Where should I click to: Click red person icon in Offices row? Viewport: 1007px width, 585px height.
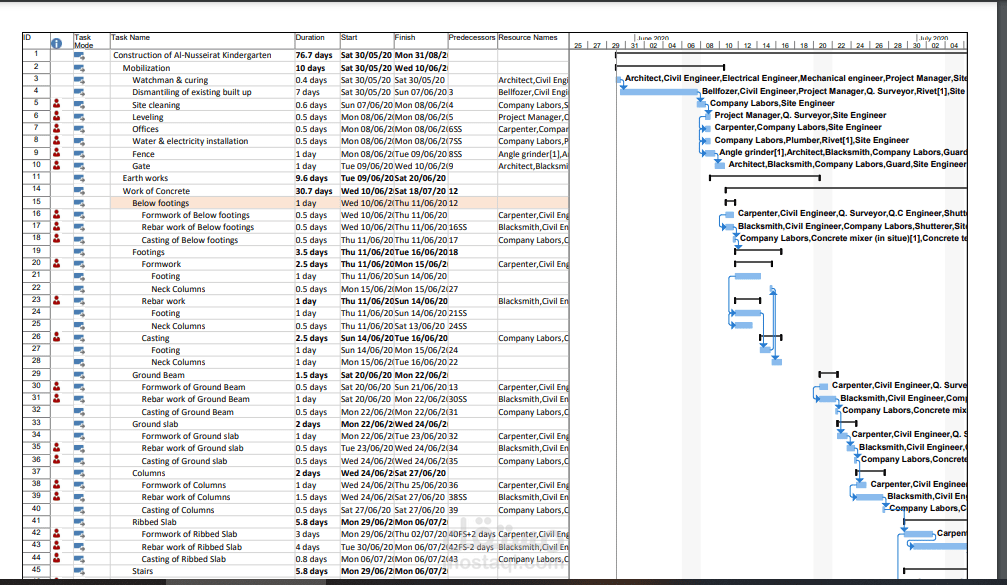click(57, 128)
